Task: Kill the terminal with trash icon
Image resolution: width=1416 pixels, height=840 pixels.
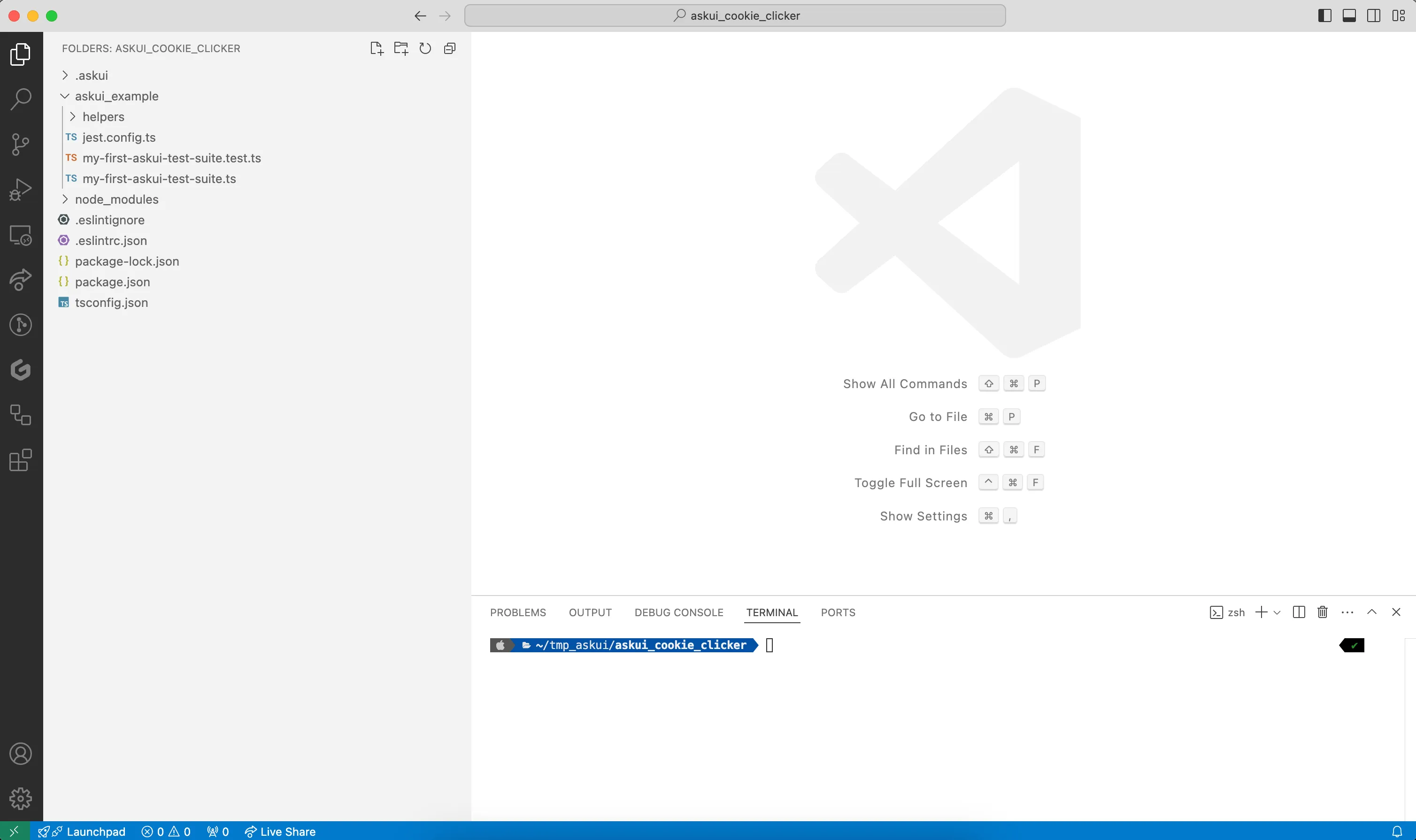Action: 1323,612
